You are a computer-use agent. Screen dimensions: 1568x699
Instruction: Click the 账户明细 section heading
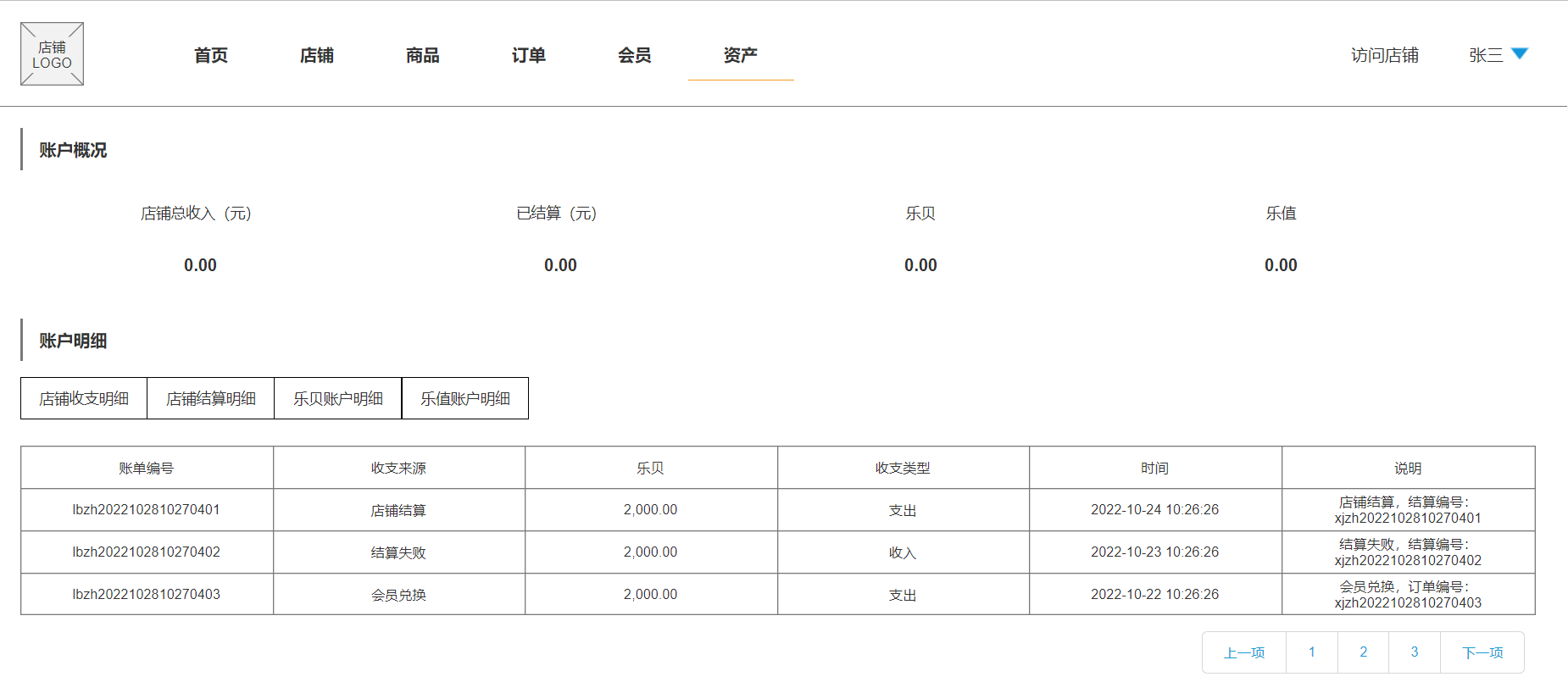click(73, 341)
